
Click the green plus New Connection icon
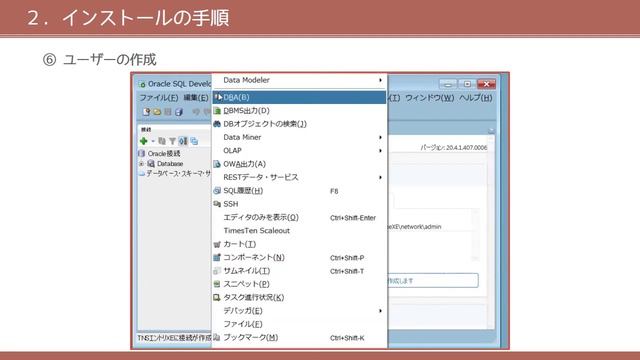tap(144, 141)
